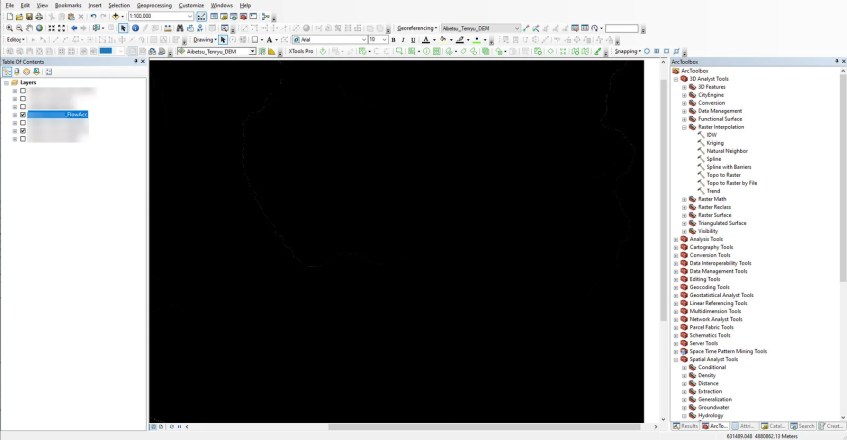Viewport: 847px width, 440px height.
Task: Select the Zoom In magnifier tool
Action: [9, 28]
